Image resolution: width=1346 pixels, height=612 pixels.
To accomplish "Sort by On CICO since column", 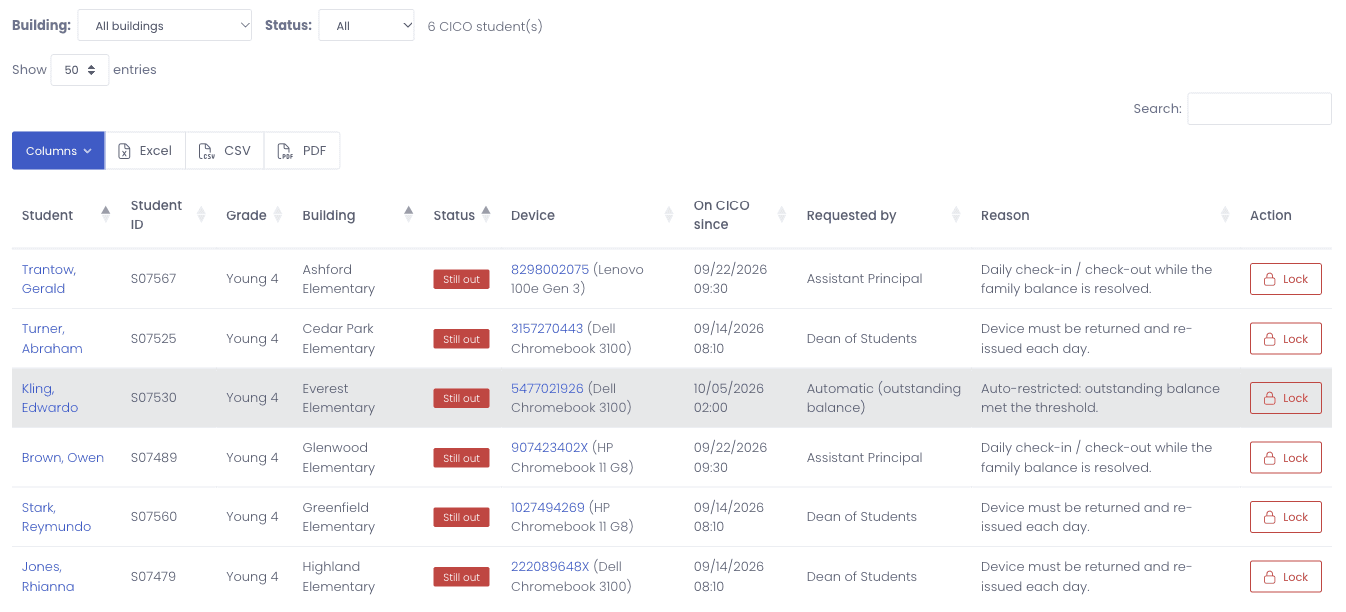I will pos(740,215).
